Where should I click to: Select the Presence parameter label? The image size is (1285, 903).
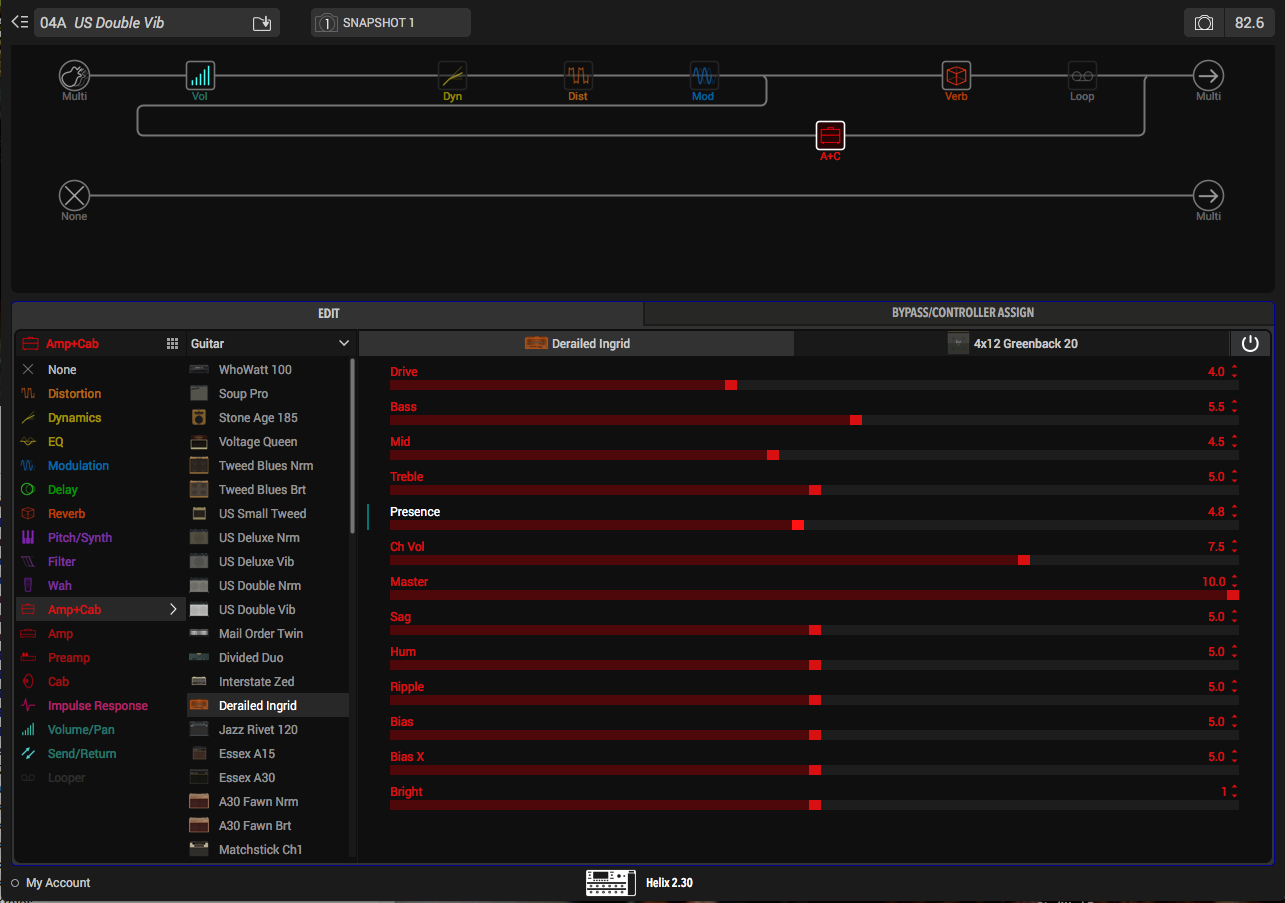tap(415, 512)
